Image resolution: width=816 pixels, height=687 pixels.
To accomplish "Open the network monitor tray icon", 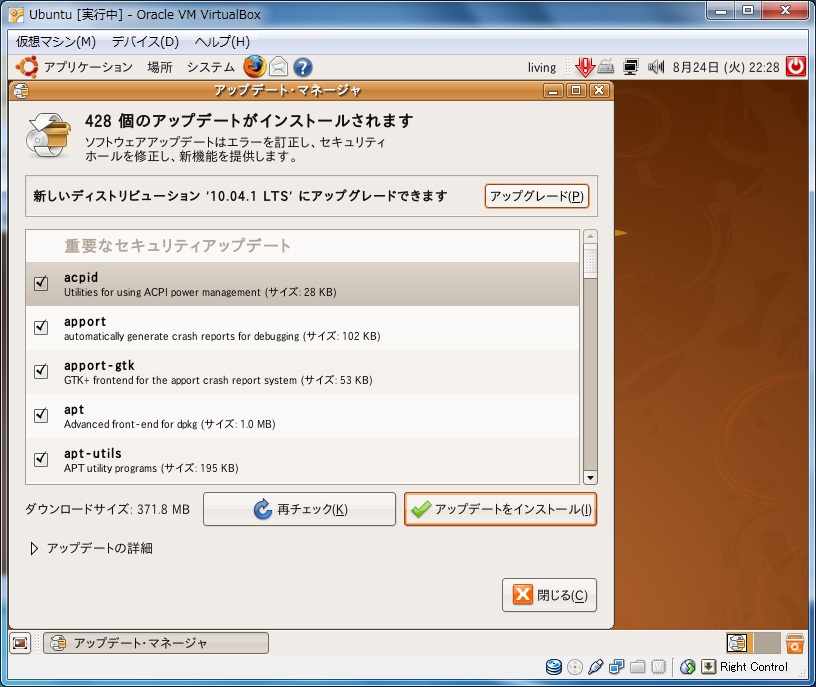I will (631, 67).
